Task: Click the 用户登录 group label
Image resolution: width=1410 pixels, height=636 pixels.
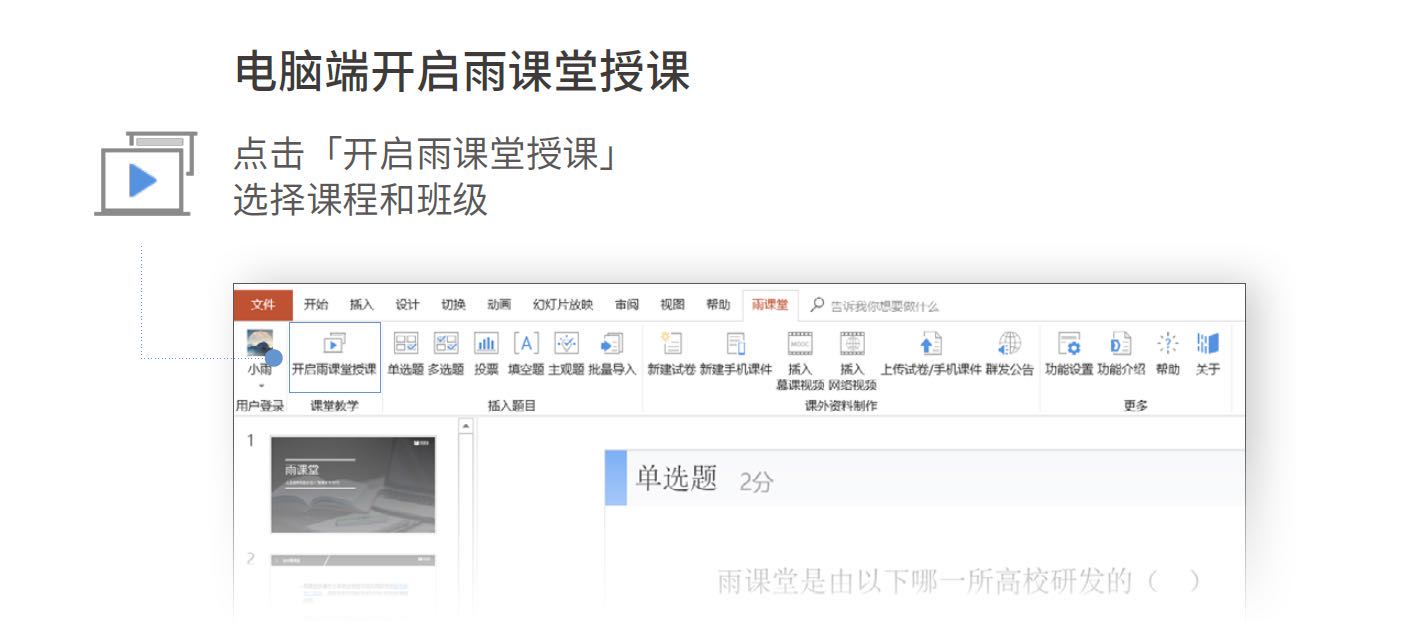Action: point(260,405)
